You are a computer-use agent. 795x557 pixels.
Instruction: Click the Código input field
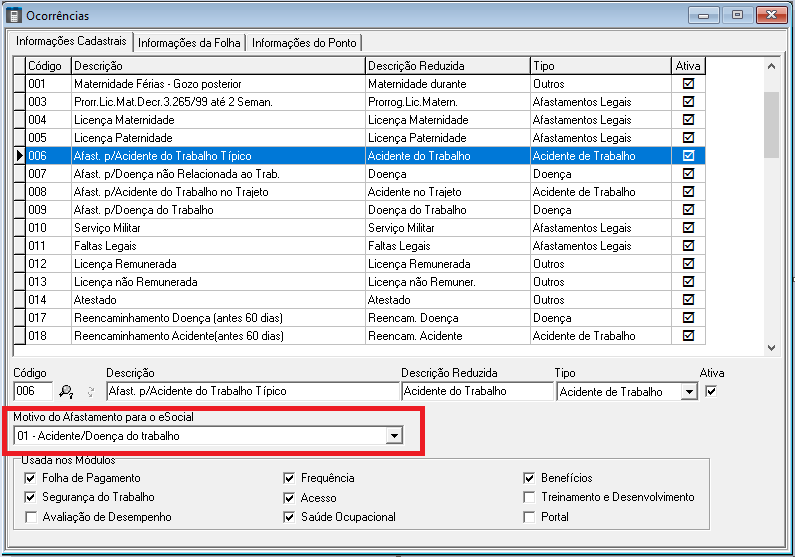(x=33, y=392)
